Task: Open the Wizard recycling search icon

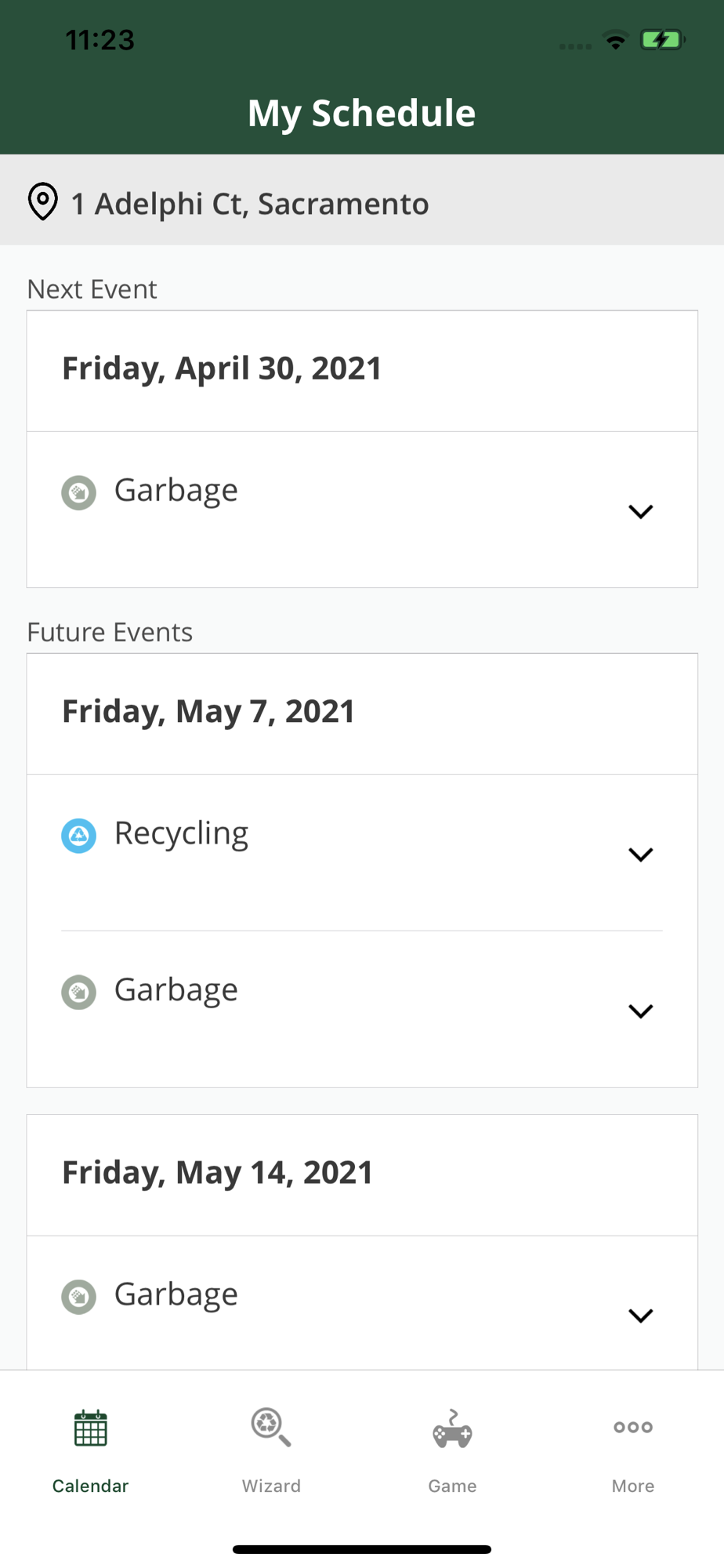Action: (271, 1427)
